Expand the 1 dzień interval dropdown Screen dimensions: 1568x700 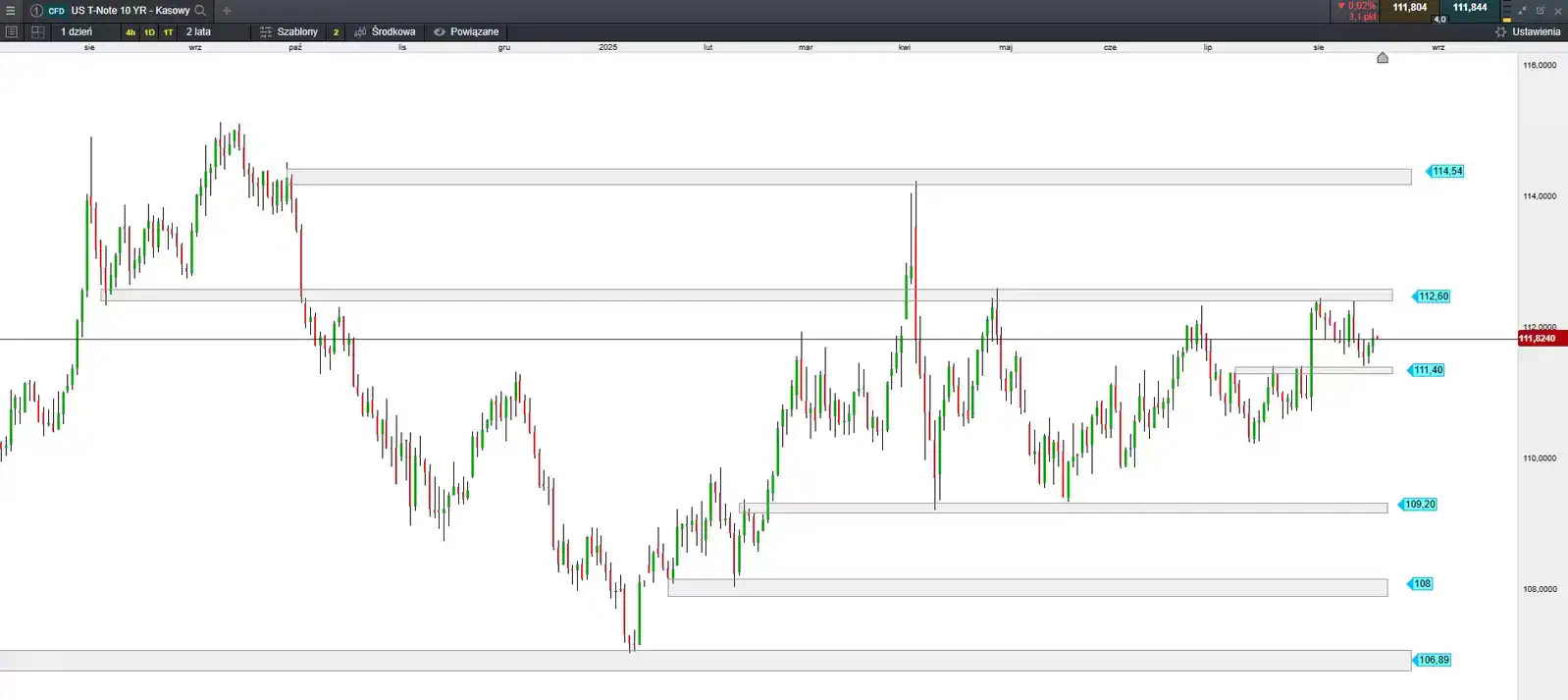[x=78, y=31]
